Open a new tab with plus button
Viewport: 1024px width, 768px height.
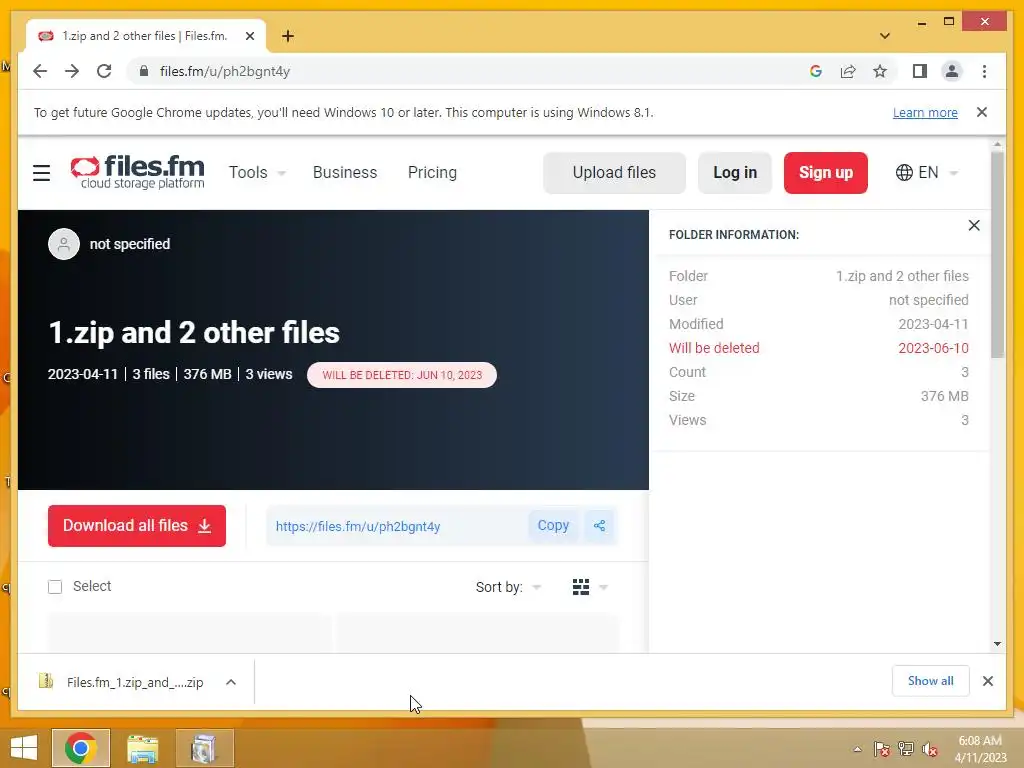click(x=288, y=36)
